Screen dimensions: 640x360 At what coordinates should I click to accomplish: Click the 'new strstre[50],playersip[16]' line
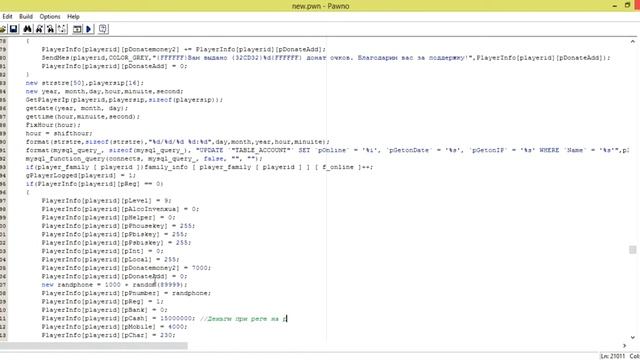click(84, 83)
